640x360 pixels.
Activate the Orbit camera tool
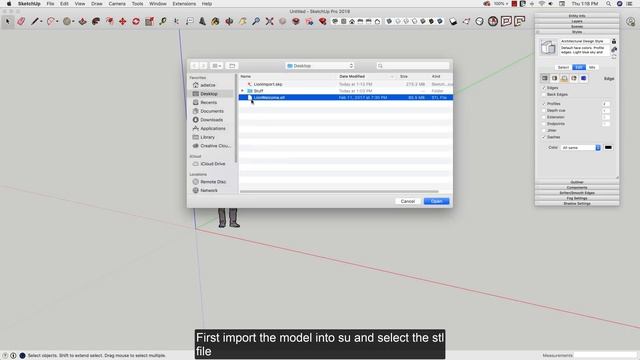point(229,21)
